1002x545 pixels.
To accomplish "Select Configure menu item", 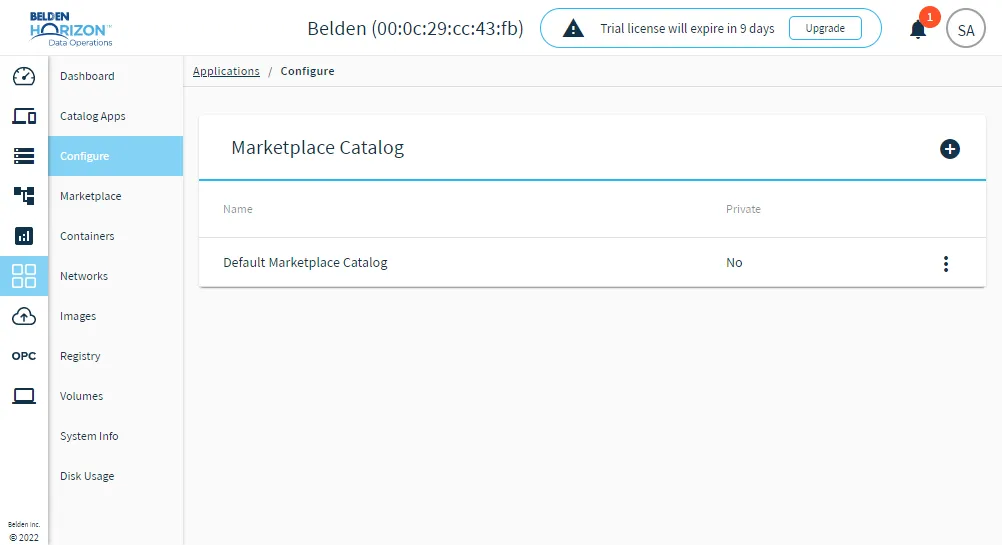I will click(x=116, y=156).
